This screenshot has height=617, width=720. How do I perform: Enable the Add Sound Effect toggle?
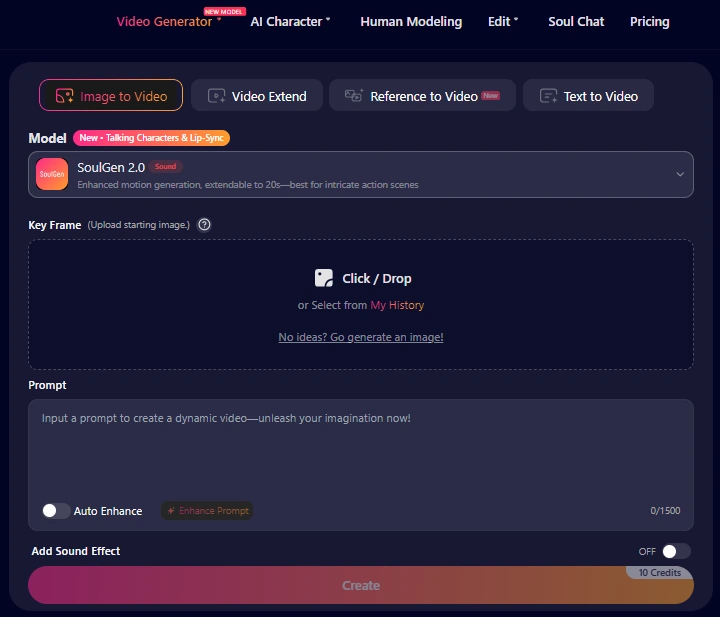click(x=676, y=551)
